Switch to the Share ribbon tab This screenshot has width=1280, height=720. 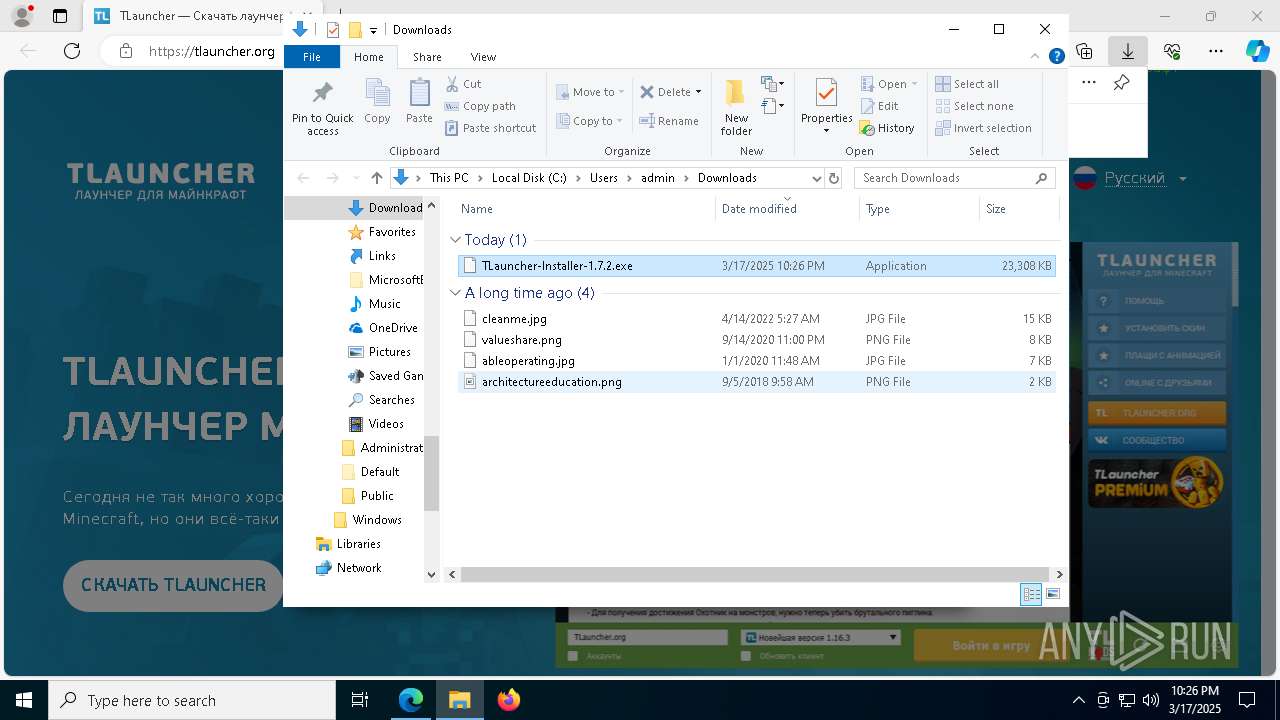tap(427, 57)
